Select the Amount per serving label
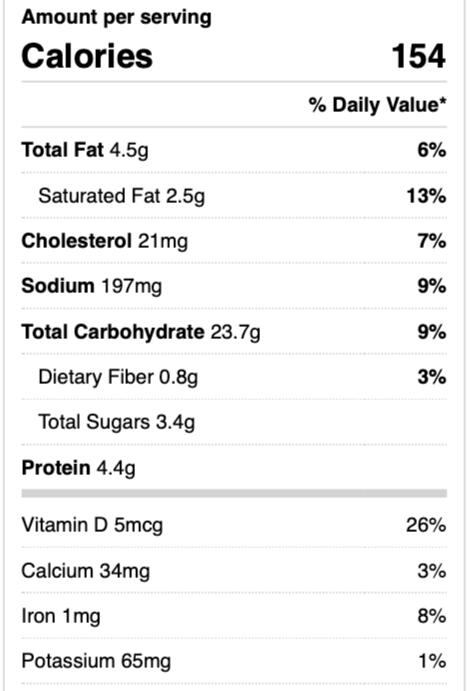The width and height of the screenshot is (470, 691). pos(116,18)
